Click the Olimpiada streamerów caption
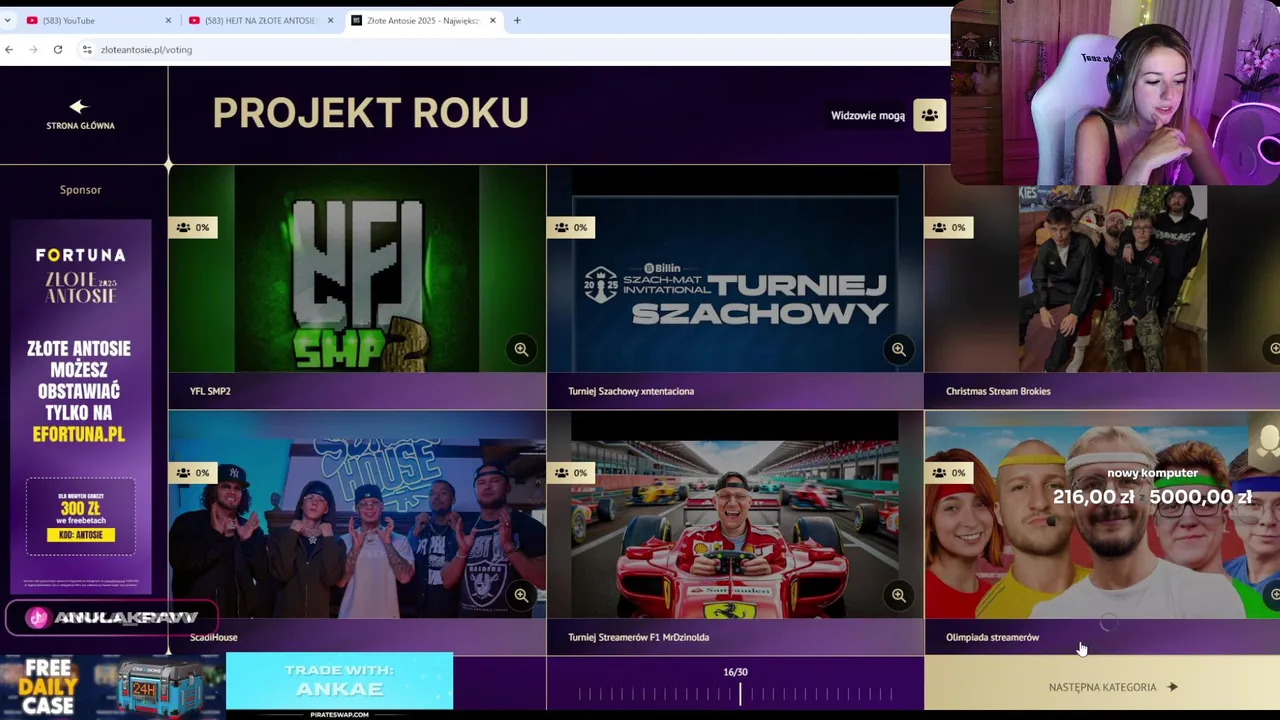This screenshot has width=1280, height=720. [993, 637]
